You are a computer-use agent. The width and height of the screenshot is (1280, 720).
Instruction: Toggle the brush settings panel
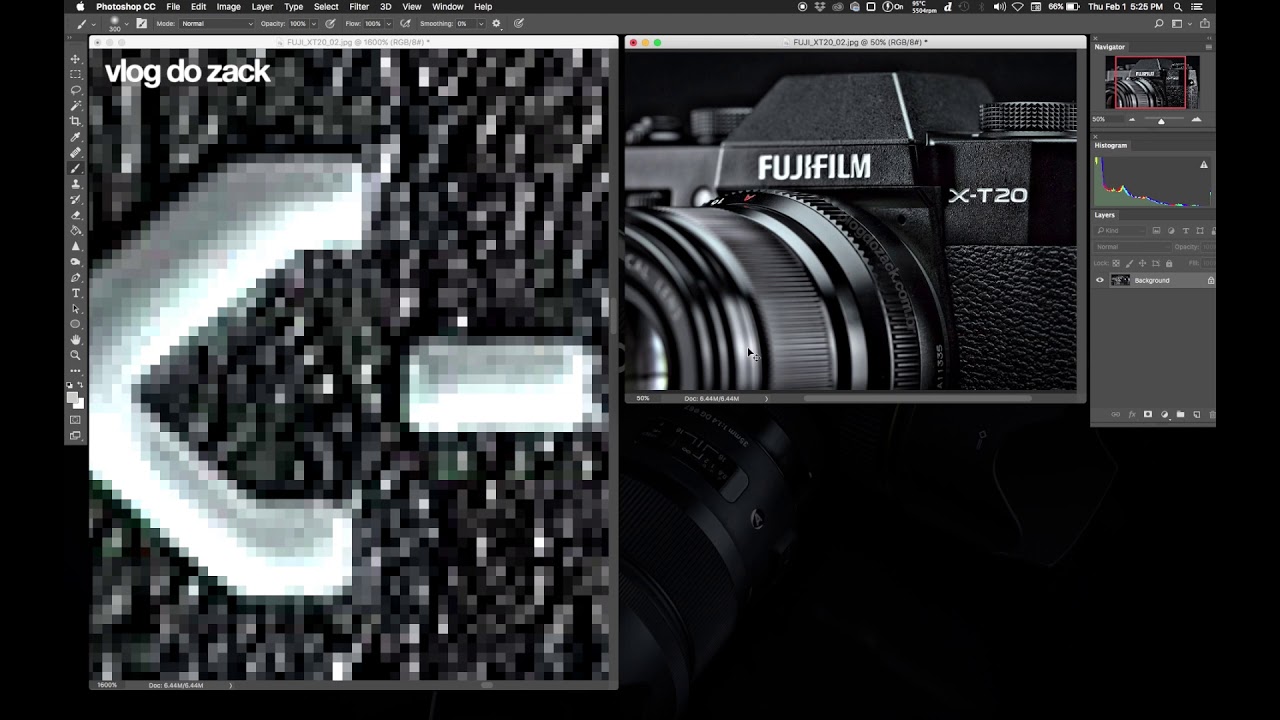point(141,23)
